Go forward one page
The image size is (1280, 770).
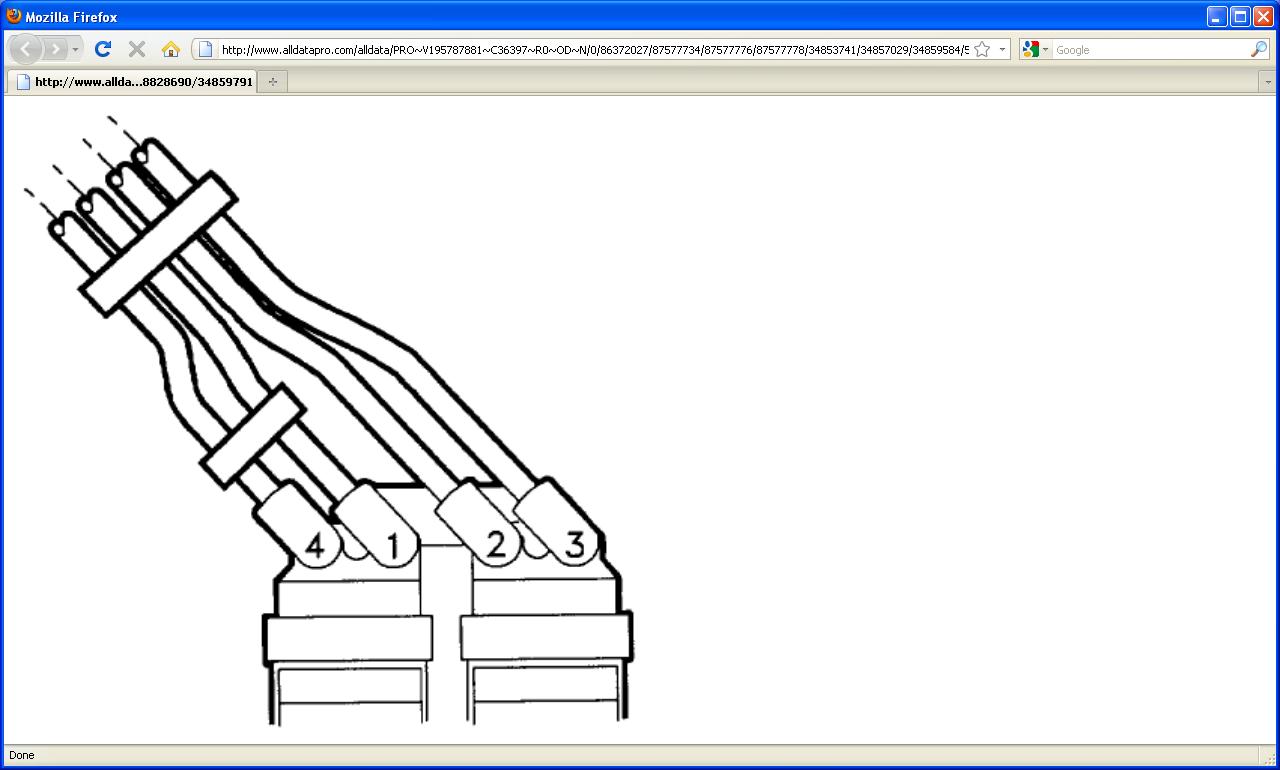click(55, 49)
